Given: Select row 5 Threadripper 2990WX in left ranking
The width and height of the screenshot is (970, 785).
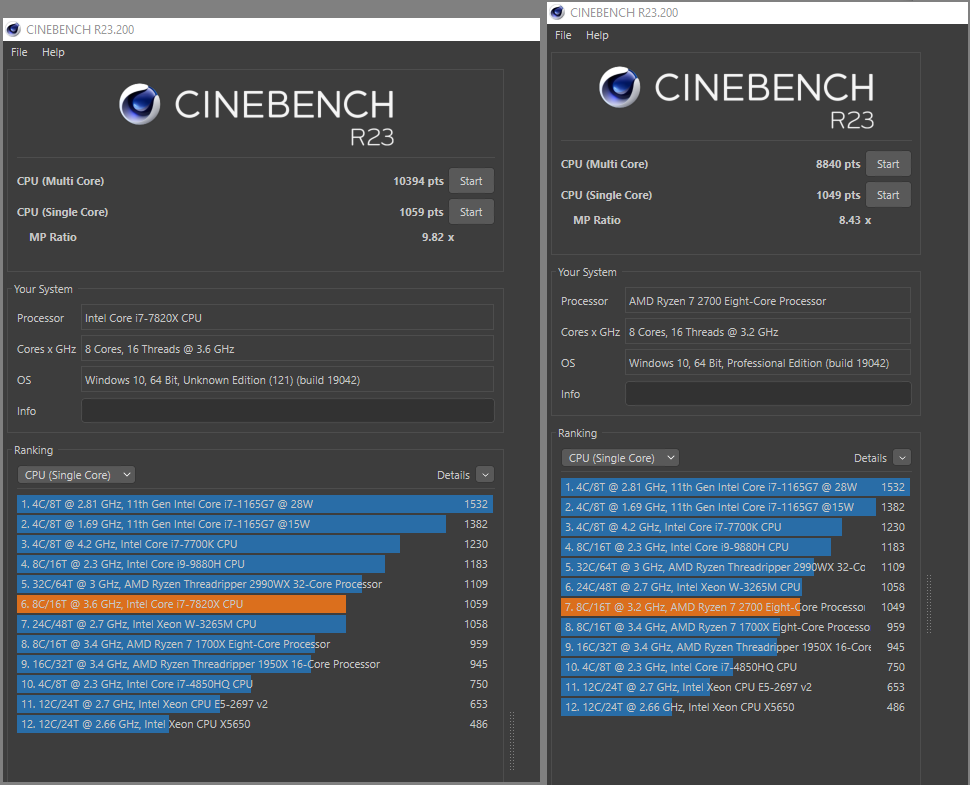Looking at the screenshot, I should pos(255,584).
